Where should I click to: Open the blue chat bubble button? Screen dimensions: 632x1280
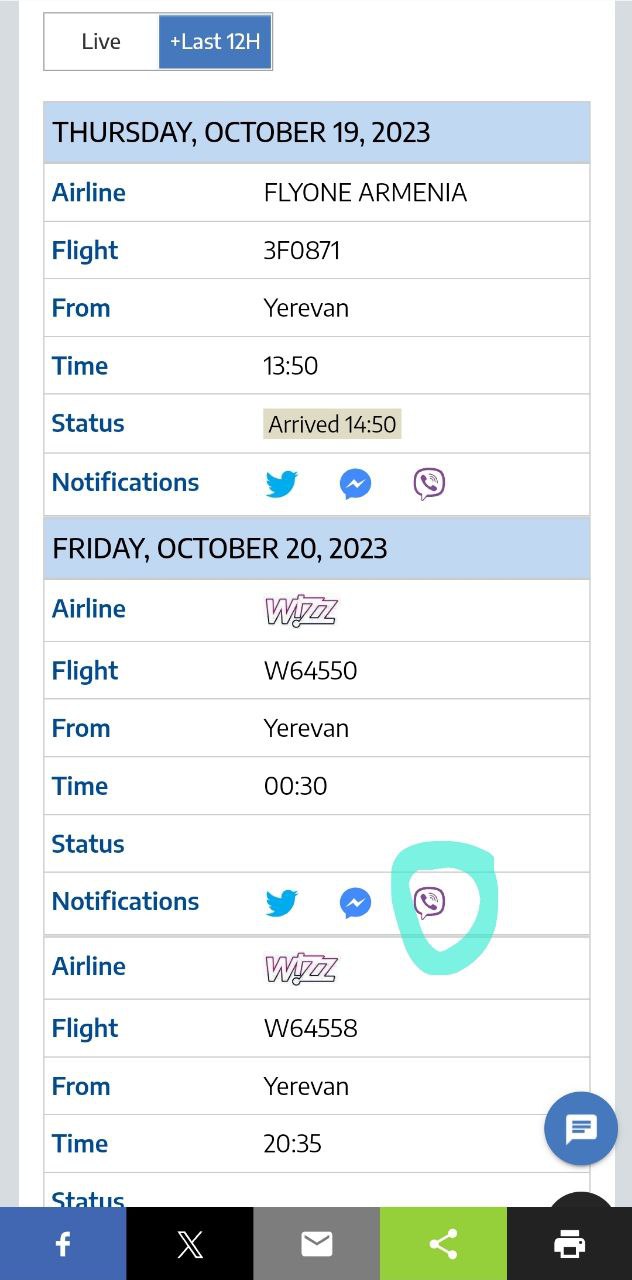(581, 1129)
